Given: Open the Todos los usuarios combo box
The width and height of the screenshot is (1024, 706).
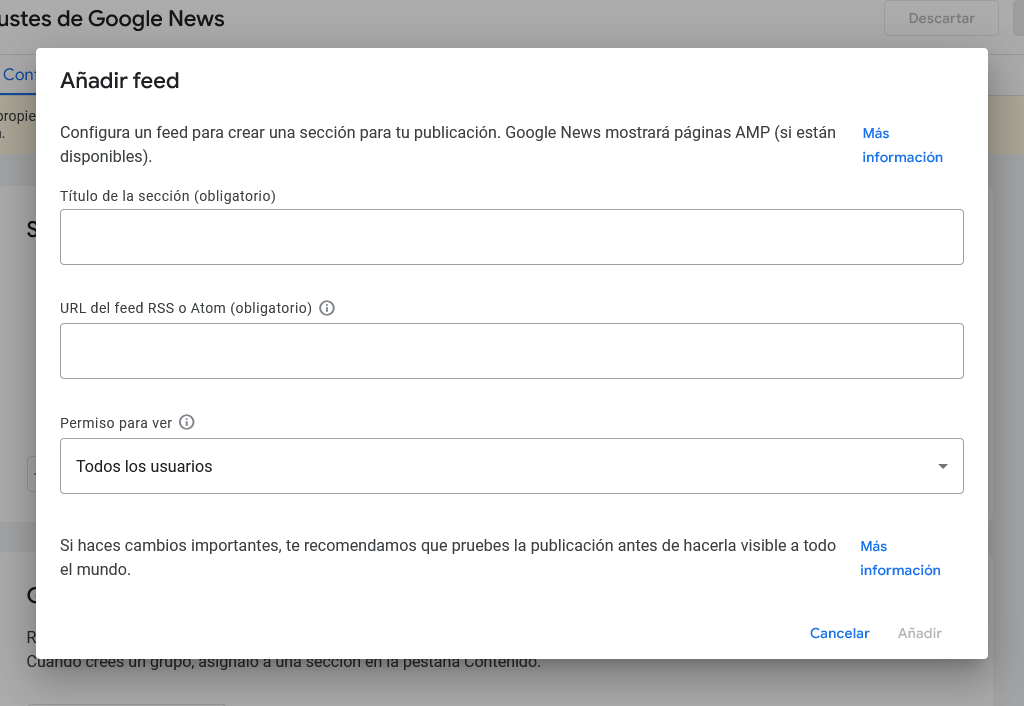Looking at the screenshot, I should pos(500,466).
